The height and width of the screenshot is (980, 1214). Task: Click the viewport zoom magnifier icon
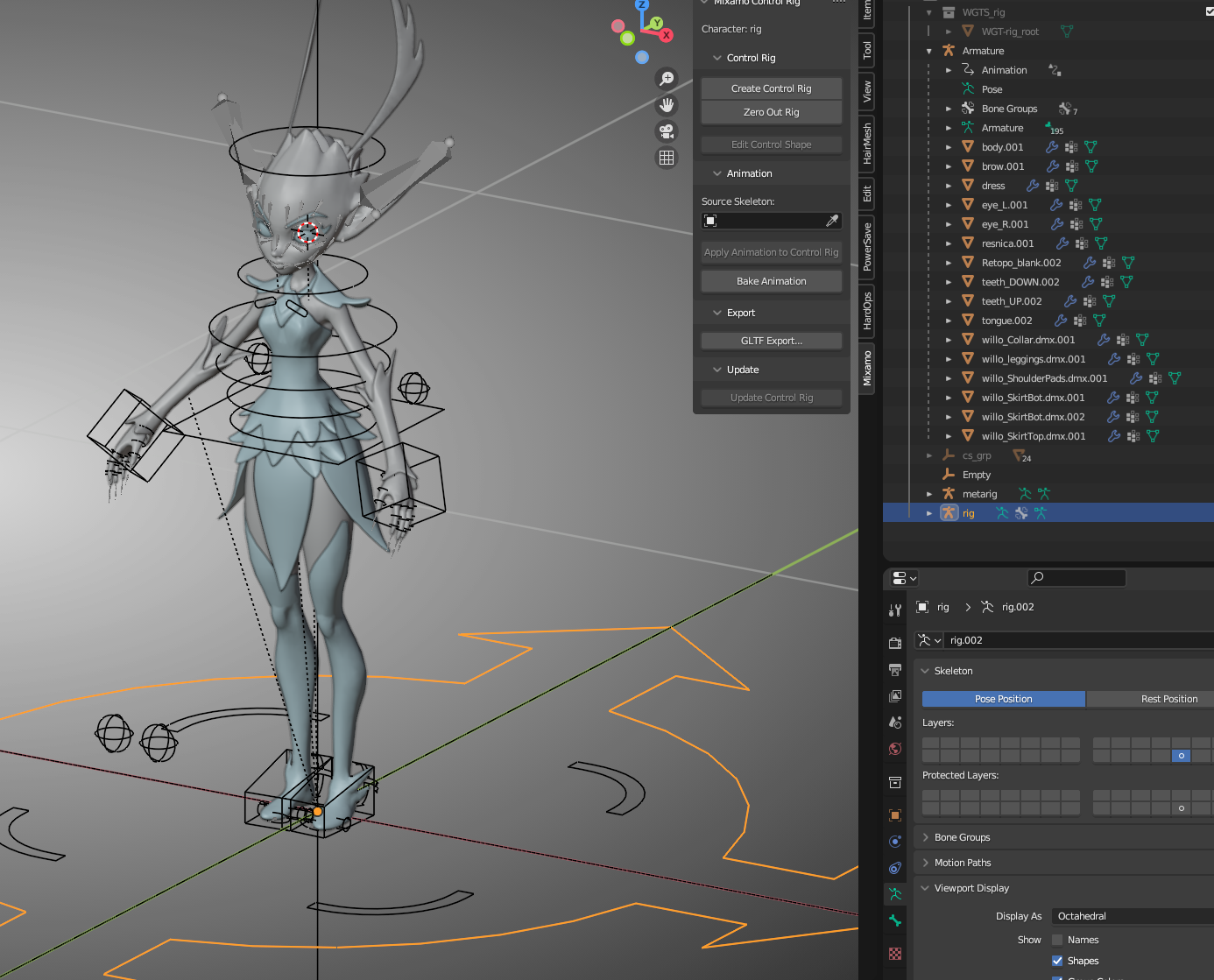[667, 79]
